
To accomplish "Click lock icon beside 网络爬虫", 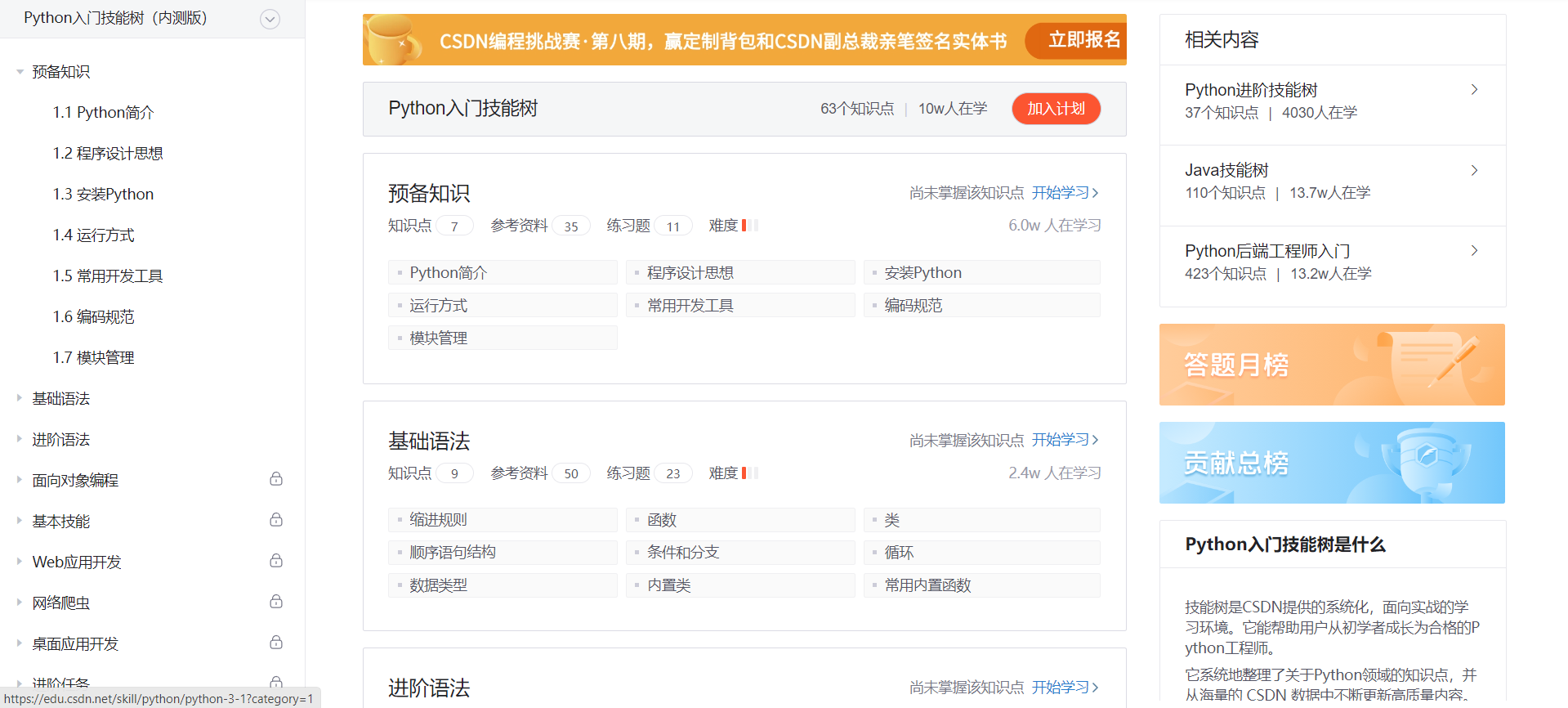I will (276, 602).
